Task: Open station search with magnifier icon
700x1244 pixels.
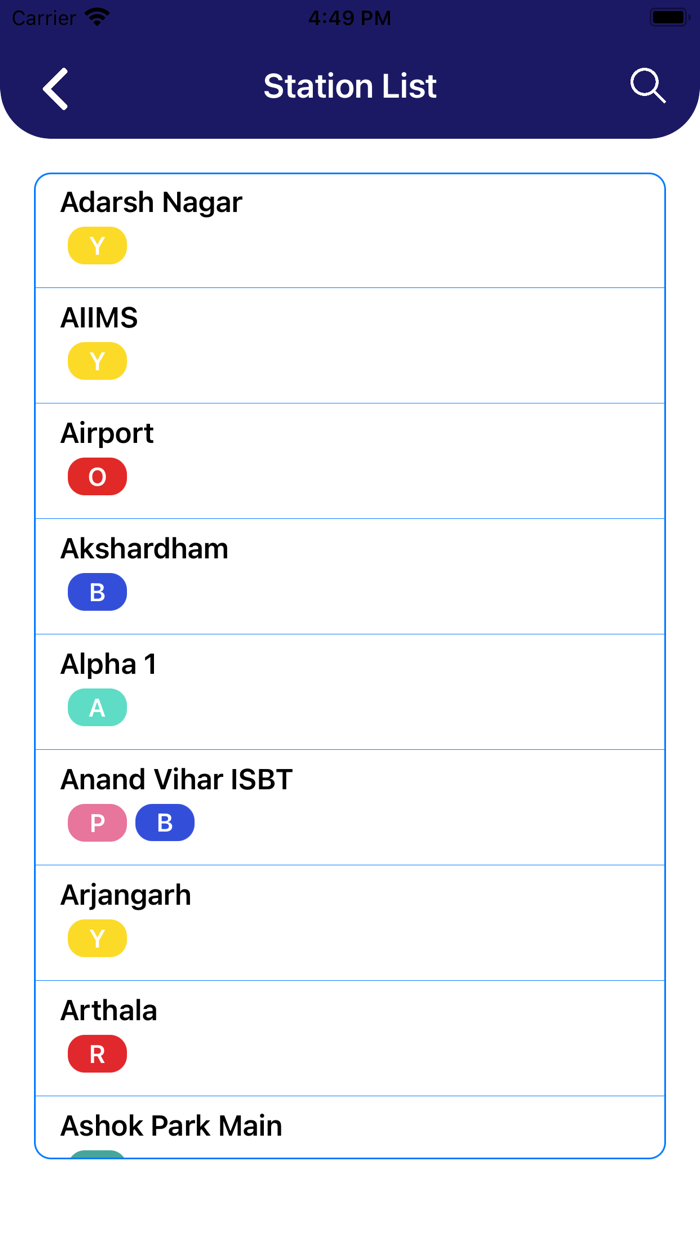Action: pos(647,86)
